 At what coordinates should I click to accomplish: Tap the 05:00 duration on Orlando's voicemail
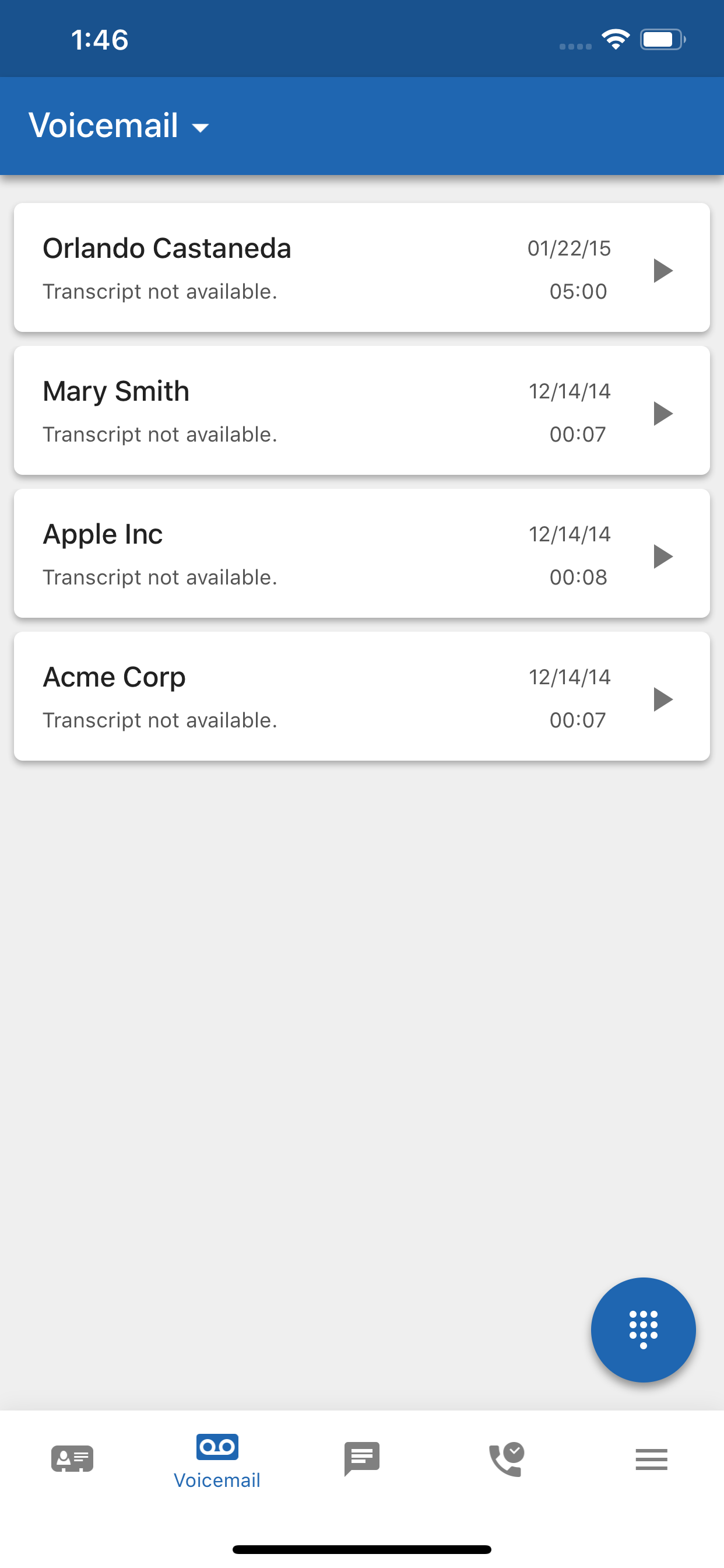[578, 292]
